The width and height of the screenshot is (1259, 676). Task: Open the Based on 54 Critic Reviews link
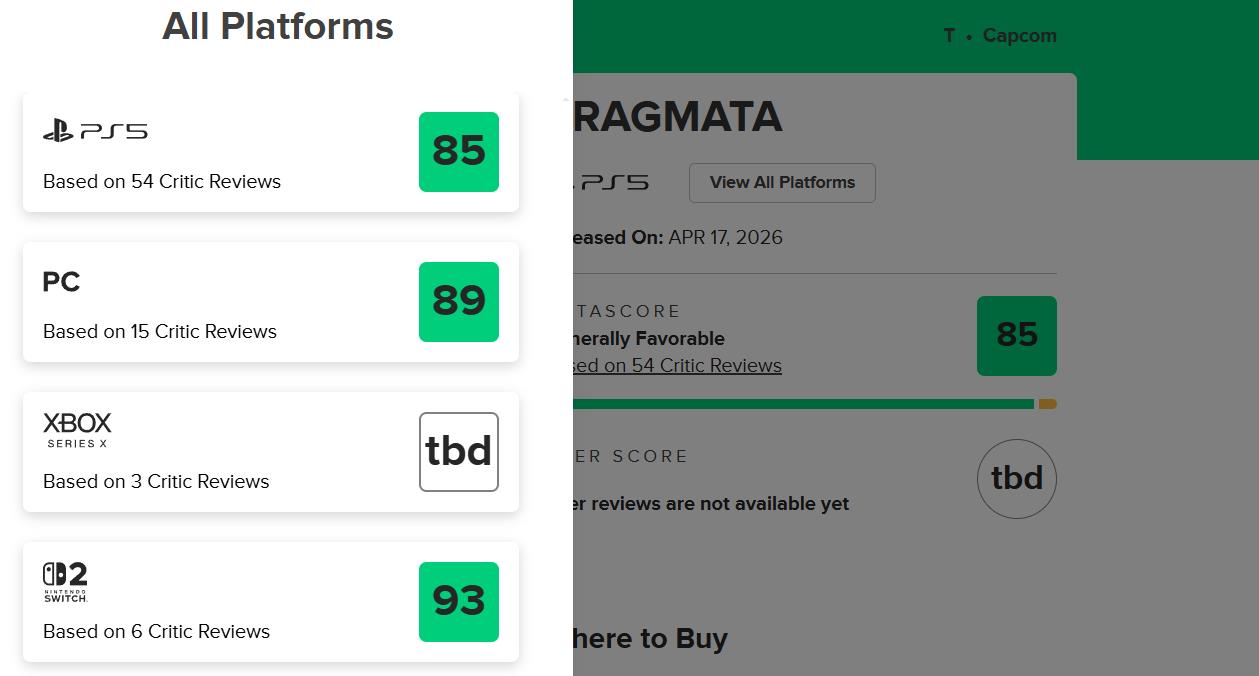pos(677,366)
